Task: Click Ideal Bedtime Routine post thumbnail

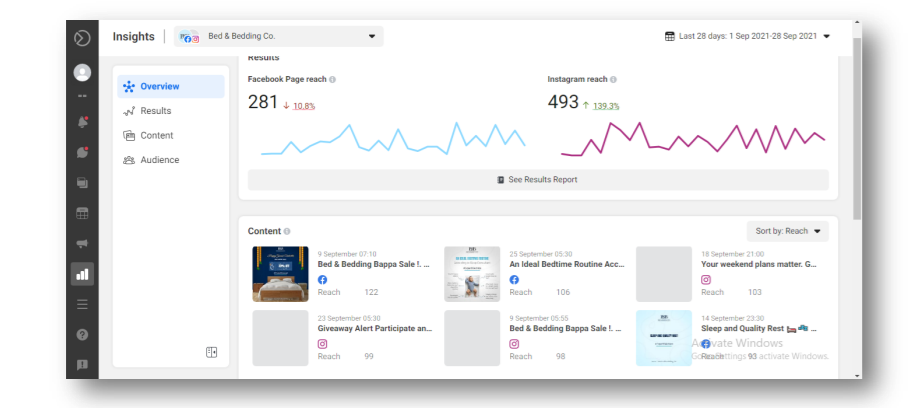Action: 472,274
